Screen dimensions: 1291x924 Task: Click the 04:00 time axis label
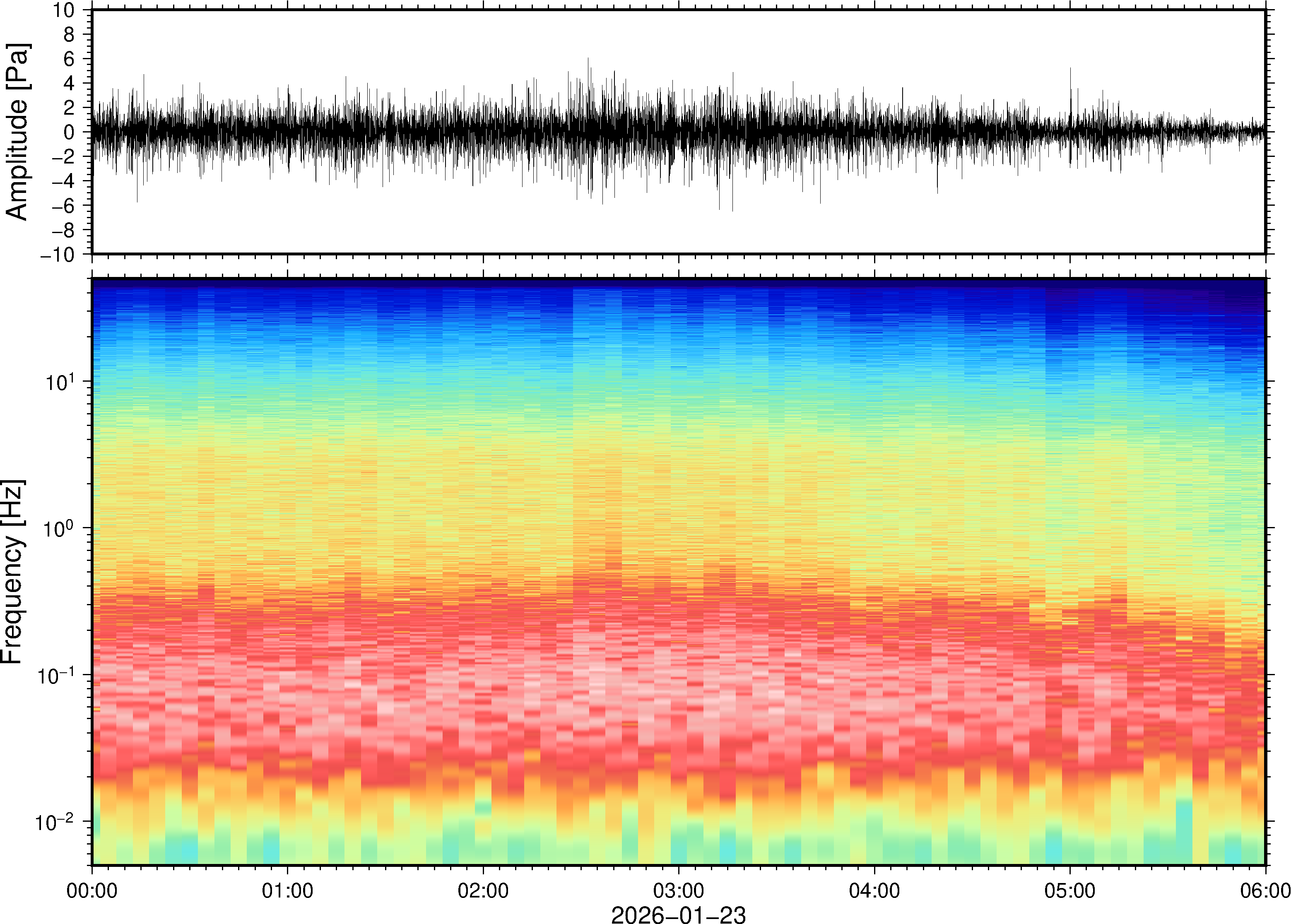(874, 890)
